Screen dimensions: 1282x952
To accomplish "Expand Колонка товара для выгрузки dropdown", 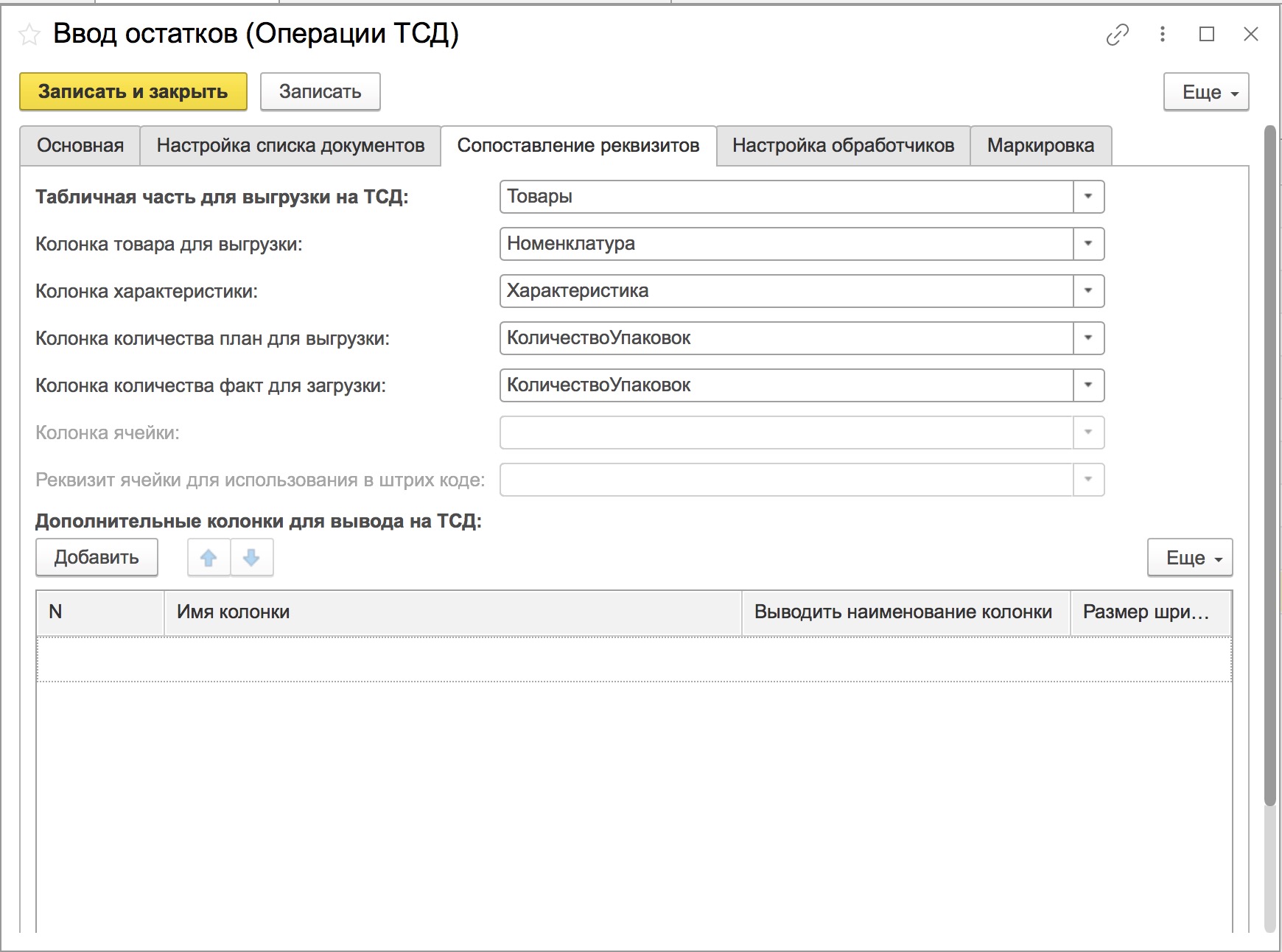I will pos(1088,244).
